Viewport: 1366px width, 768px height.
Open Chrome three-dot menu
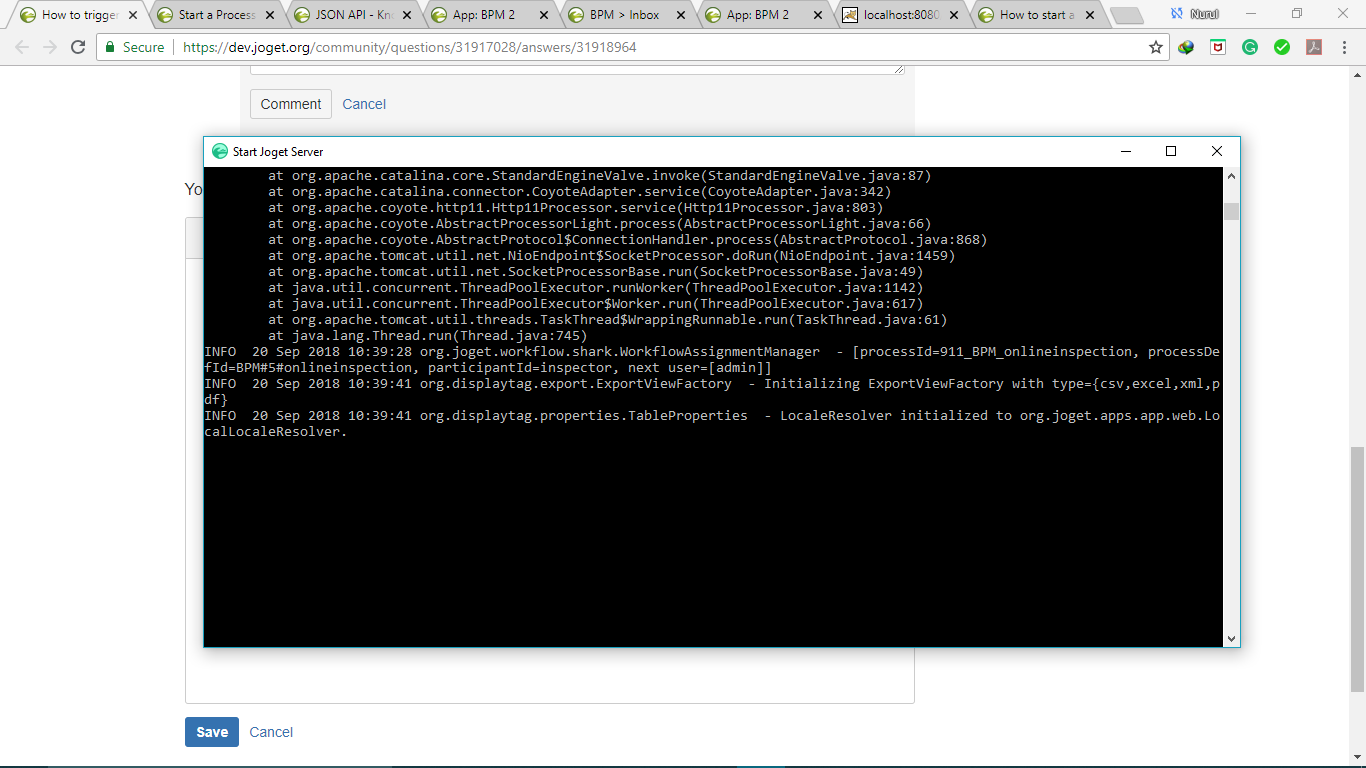click(x=1345, y=47)
